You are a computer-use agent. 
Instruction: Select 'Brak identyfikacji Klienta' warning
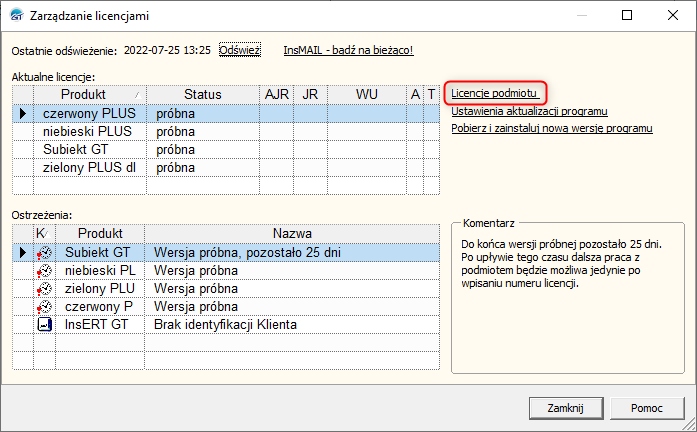tap(225, 324)
